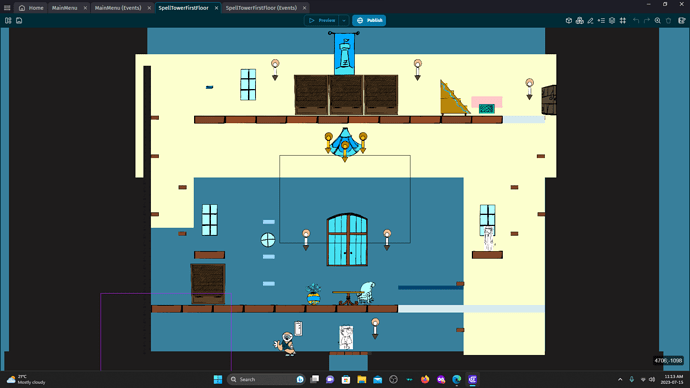Open the main hamburger menu
The height and width of the screenshot is (388, 690).
7,7
